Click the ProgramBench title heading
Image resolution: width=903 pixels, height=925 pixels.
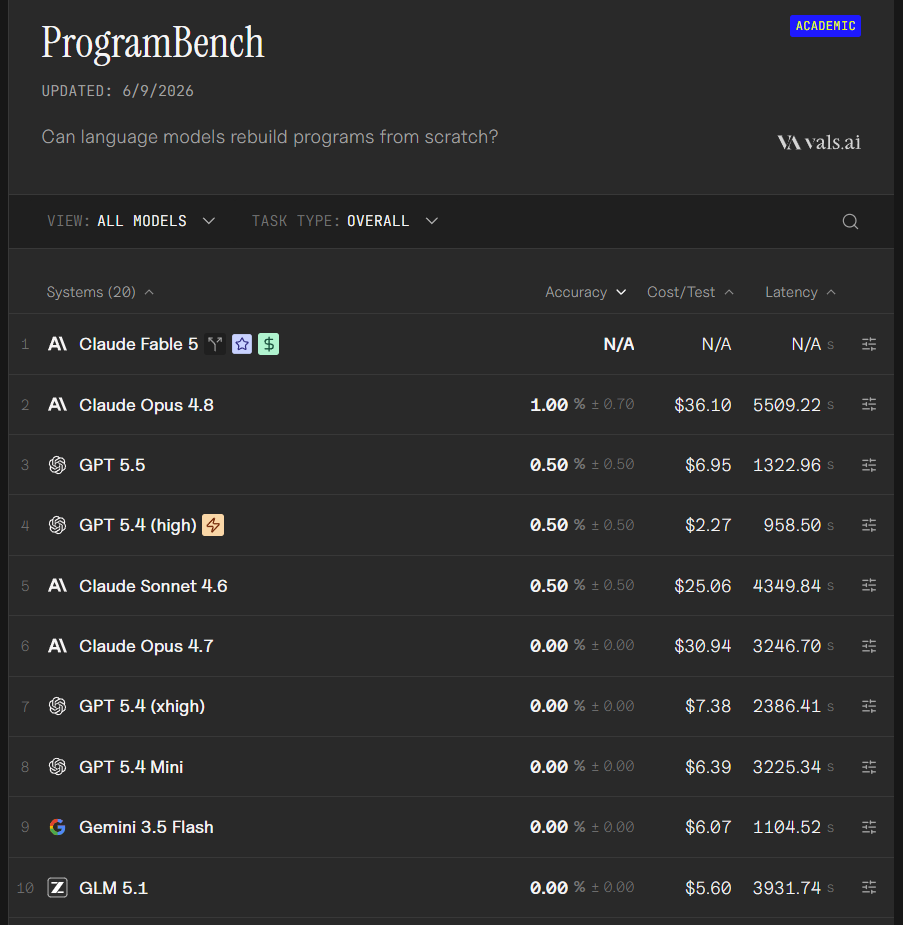coord(153,43)
